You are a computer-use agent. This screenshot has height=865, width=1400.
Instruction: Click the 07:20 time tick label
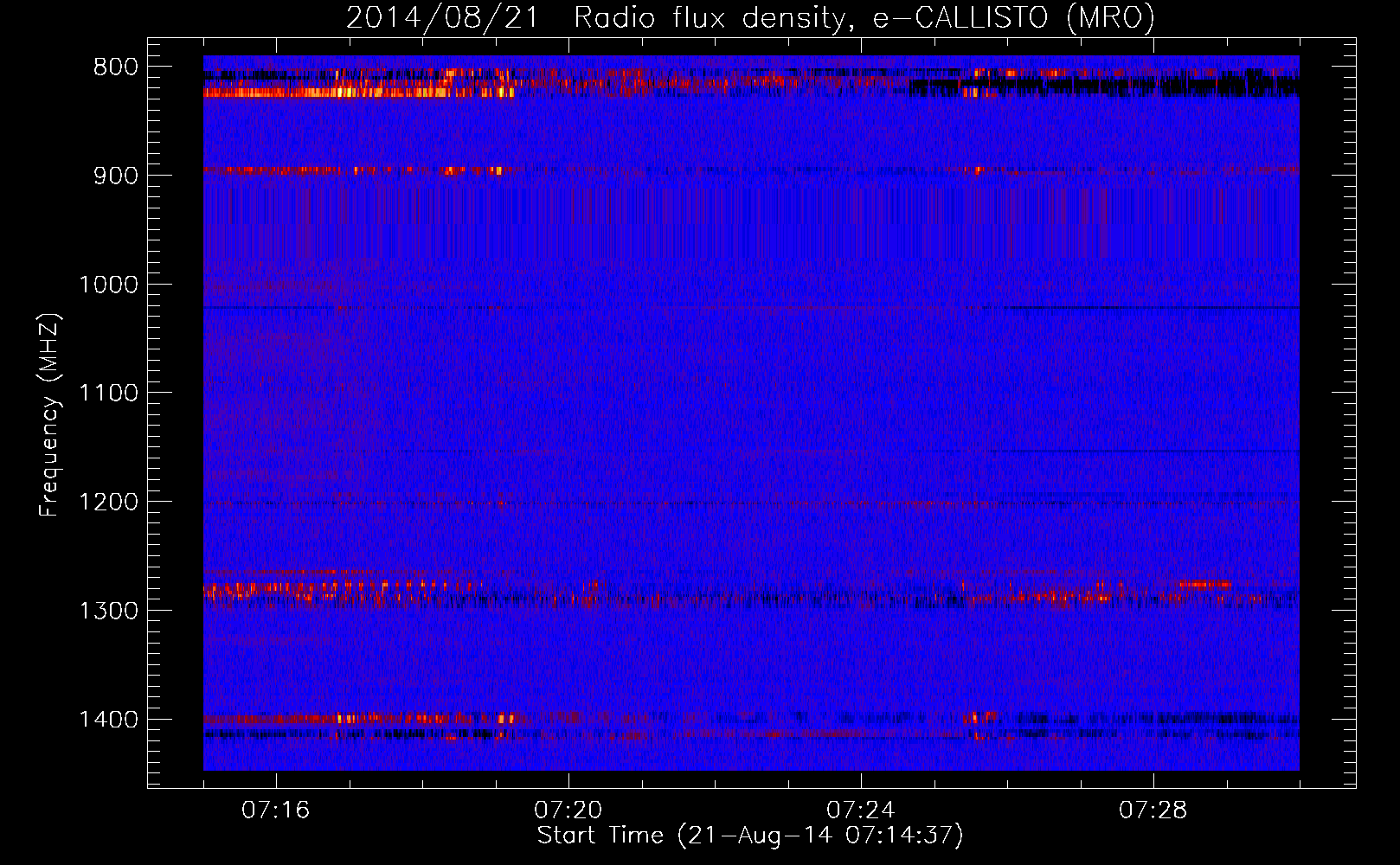(x=568, y=811)
